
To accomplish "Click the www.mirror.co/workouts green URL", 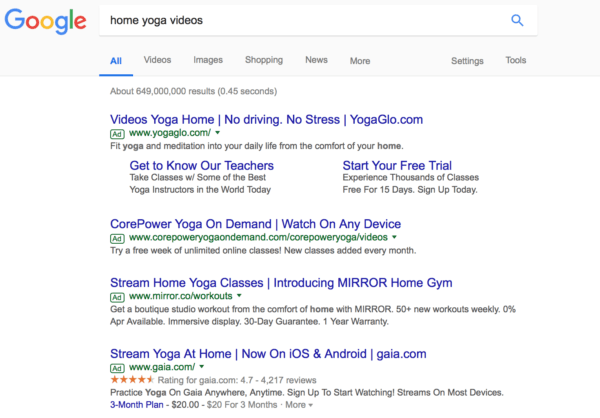I will tap(181, 296).
